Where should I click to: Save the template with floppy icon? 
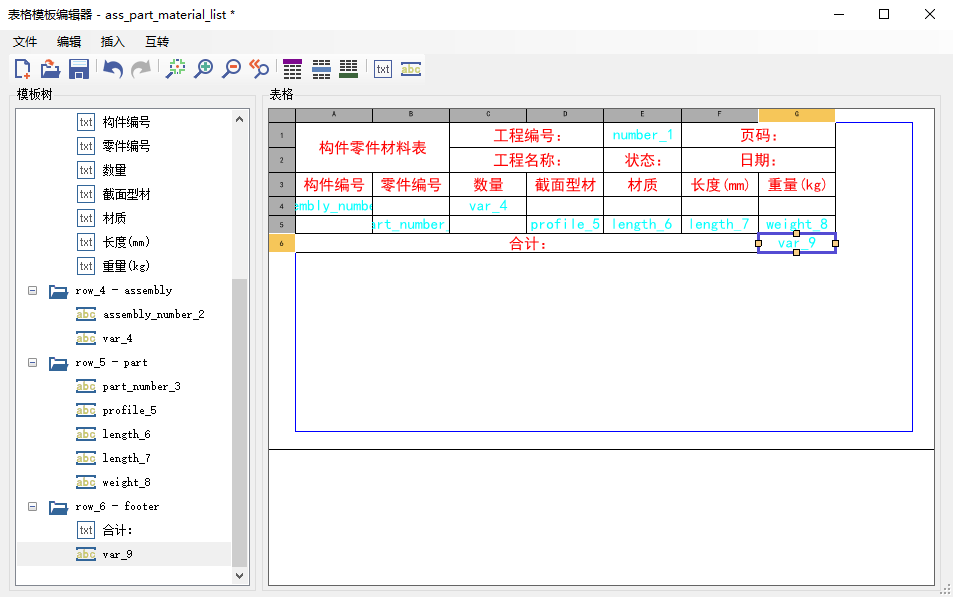click(x=78, y=69)
